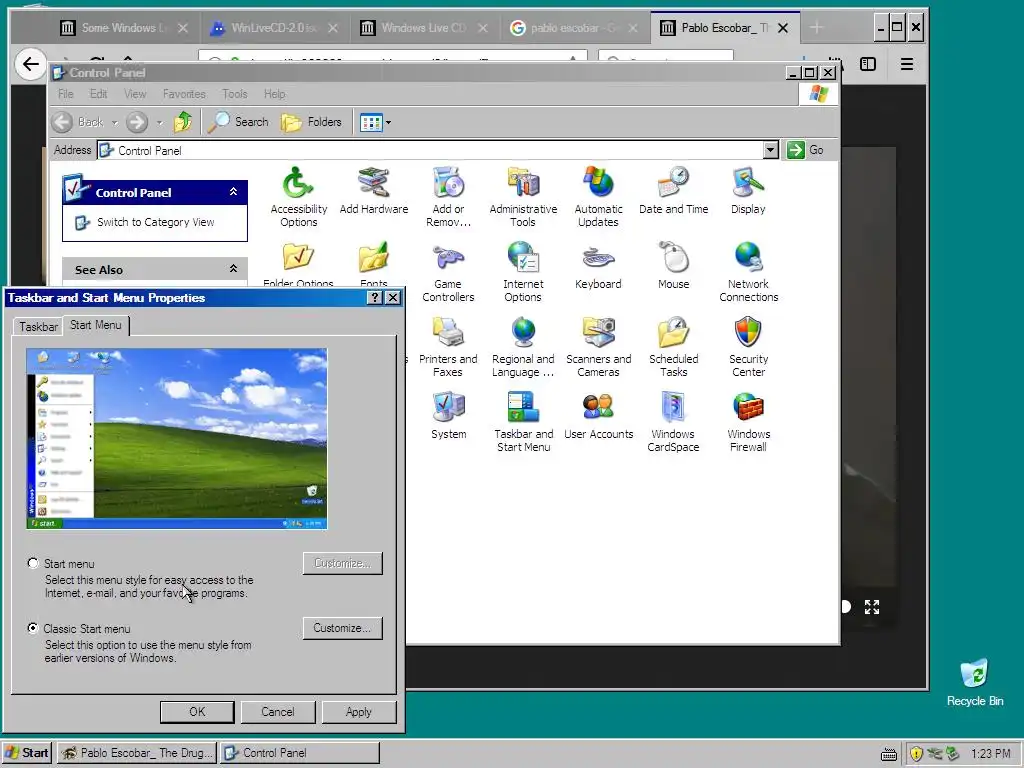Open Administrative Tools icon
This screenshot has width=1024, height=768.
coord(523,196)
